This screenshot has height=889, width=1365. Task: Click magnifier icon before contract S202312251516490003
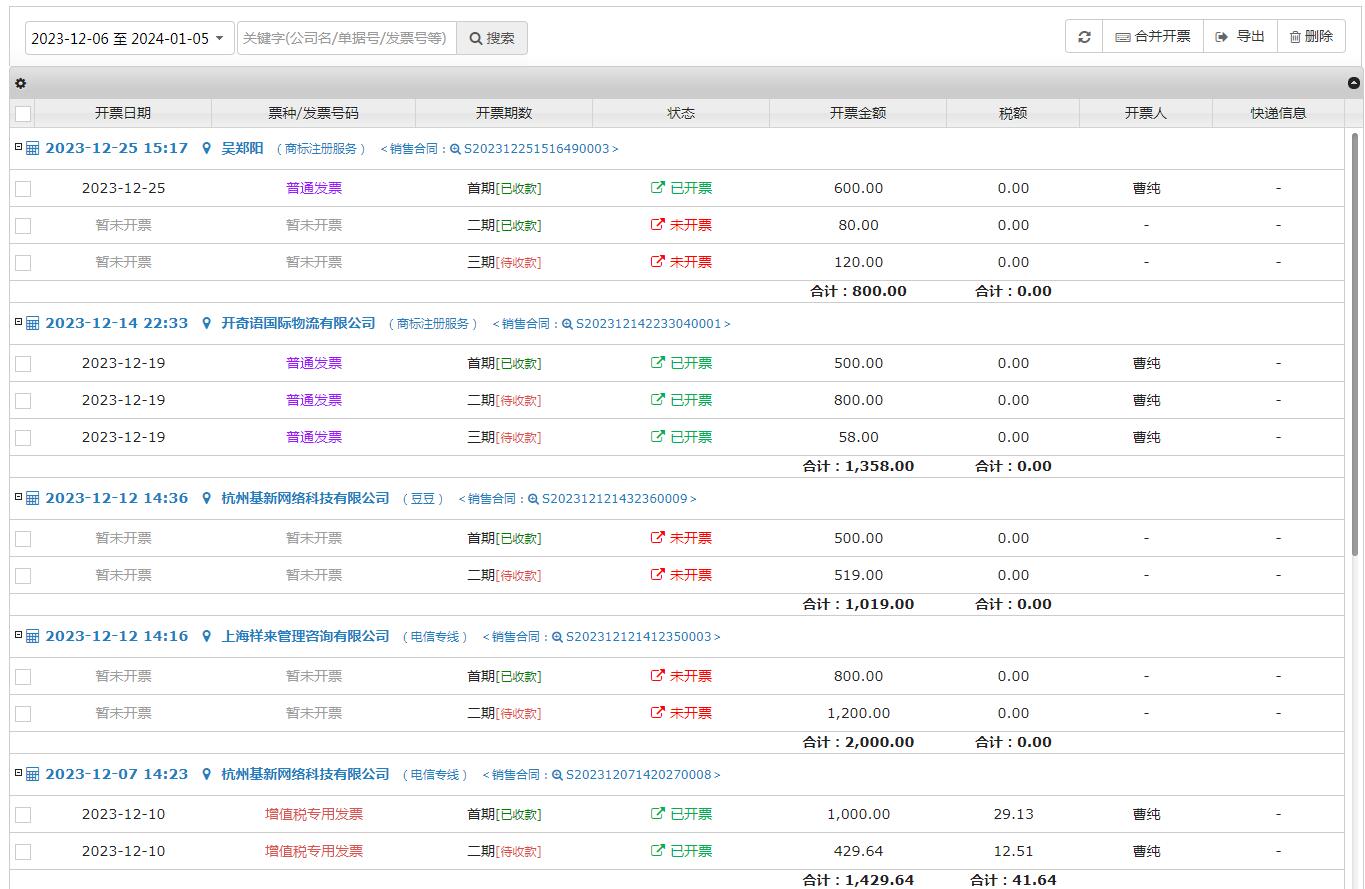click(x=455, y=149)
